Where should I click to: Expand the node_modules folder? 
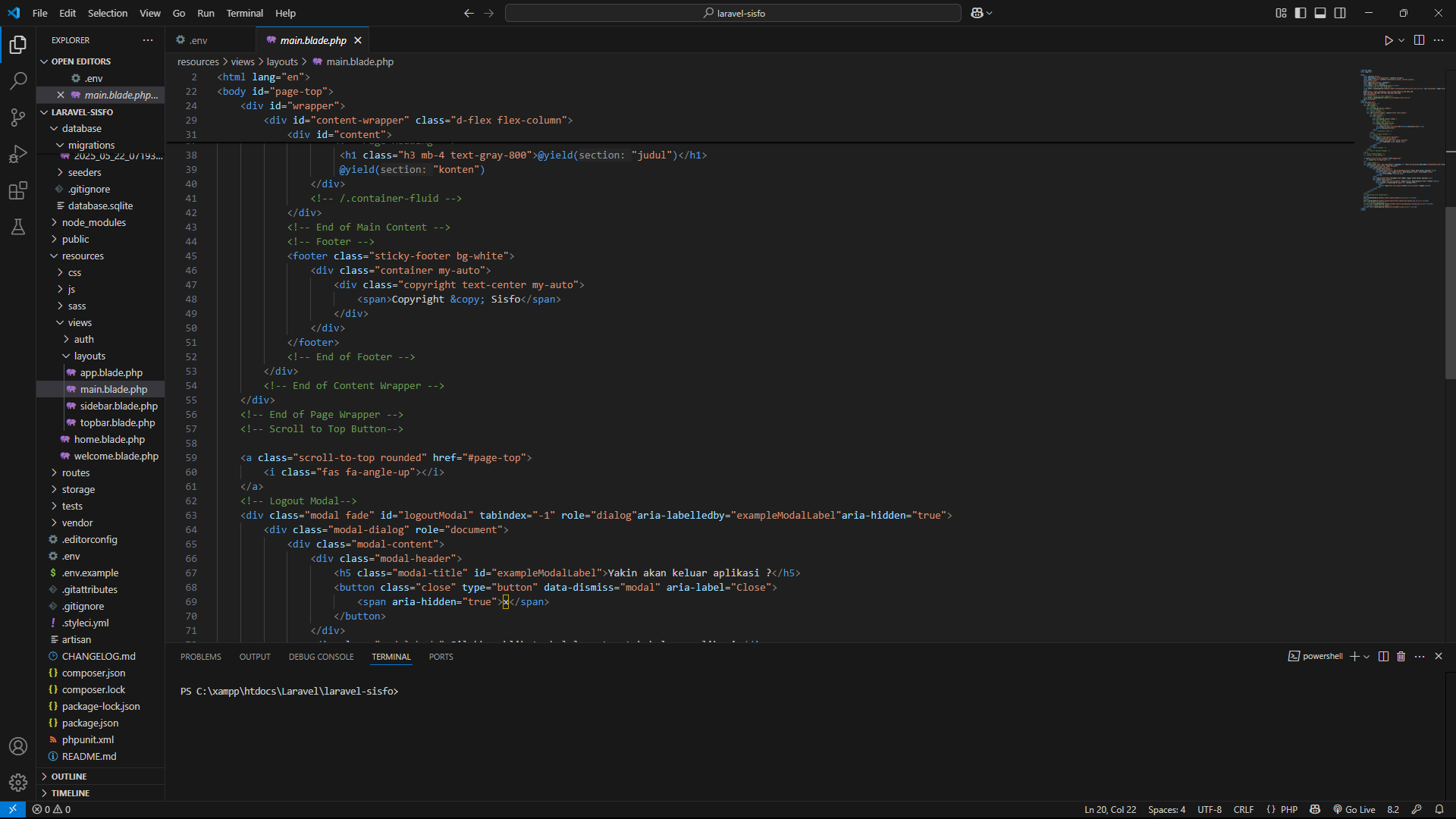(x=93, y=222)
